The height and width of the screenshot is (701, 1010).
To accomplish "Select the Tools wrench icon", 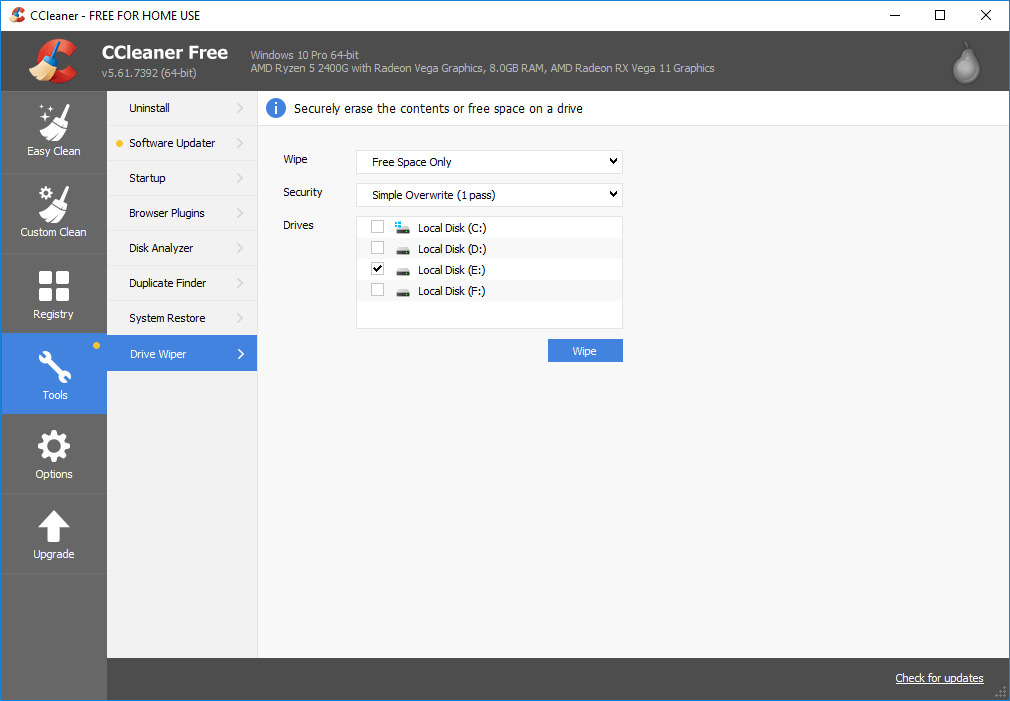I will [x=53, y=366].
